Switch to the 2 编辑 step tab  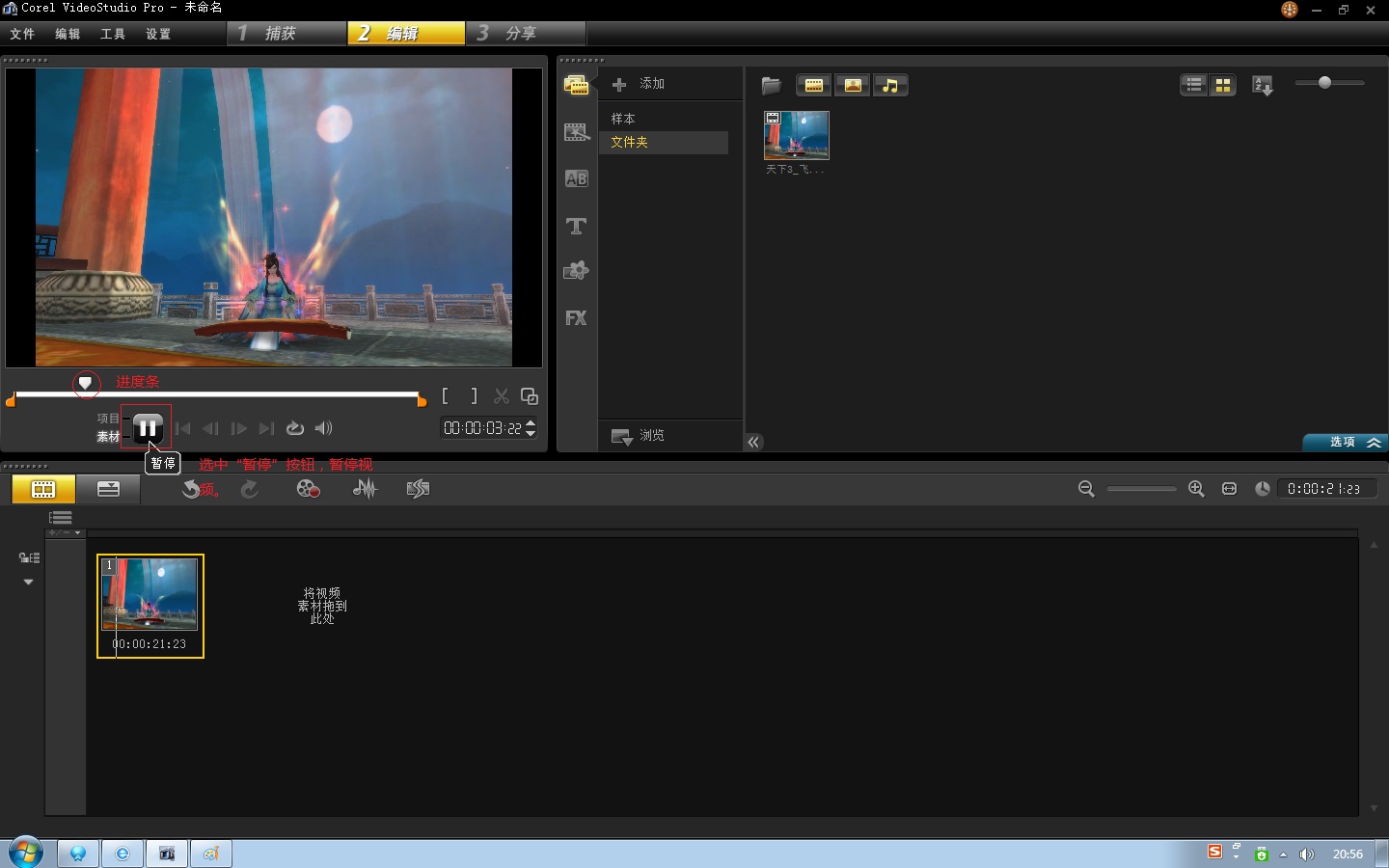click(406, 33)
